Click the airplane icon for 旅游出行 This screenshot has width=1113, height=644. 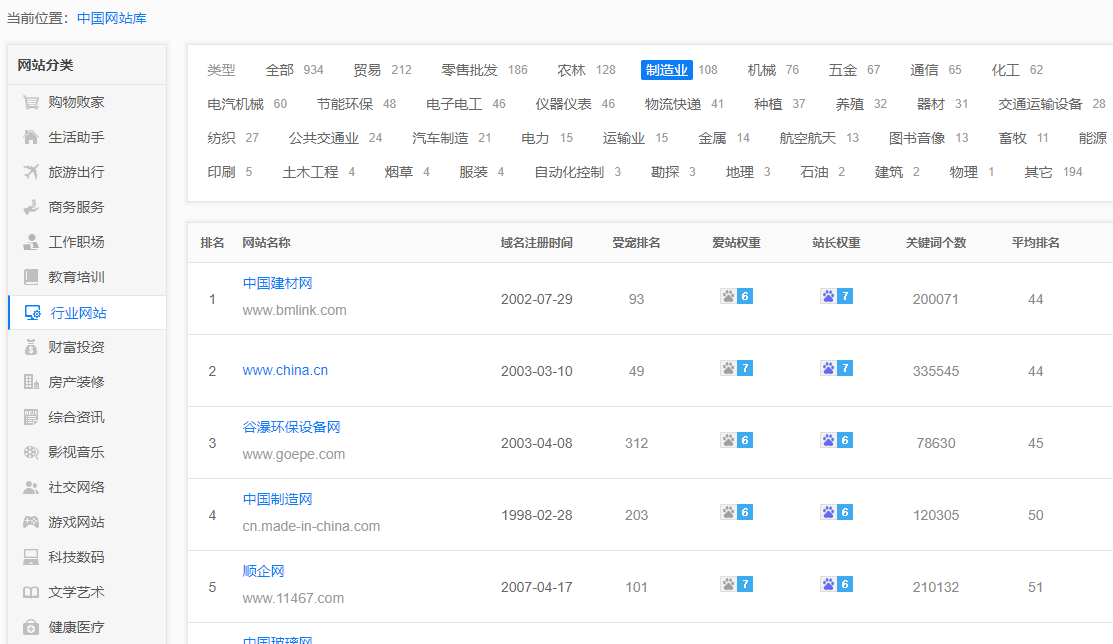[x=31, y=172]
